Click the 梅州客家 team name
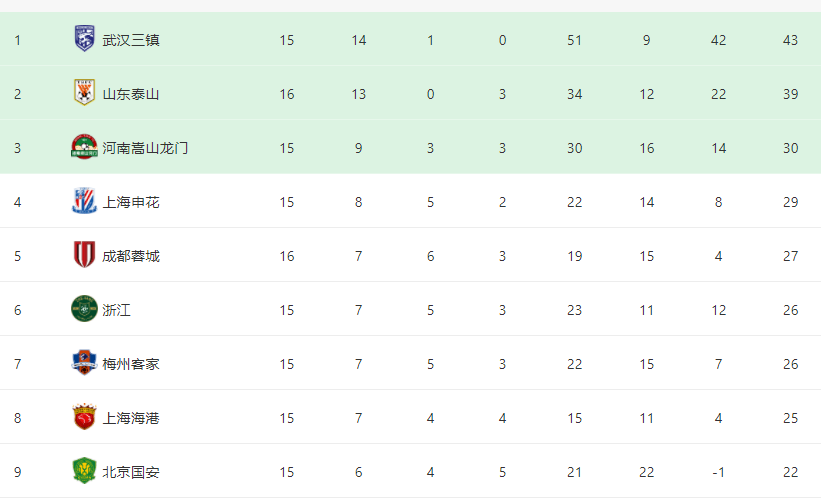 coord(131,364)
